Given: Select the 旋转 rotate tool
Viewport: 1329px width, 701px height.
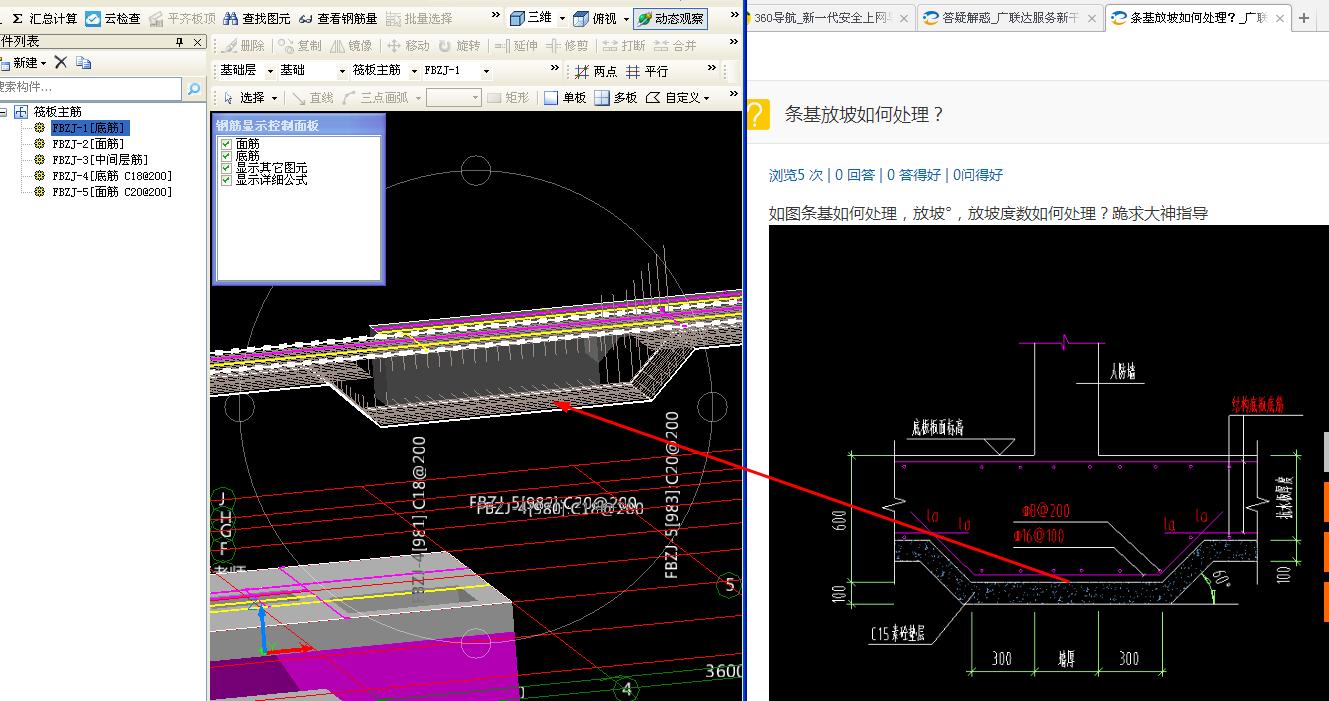Looking at the screenshot, I should pyautogui.click(x=460, y=46).
